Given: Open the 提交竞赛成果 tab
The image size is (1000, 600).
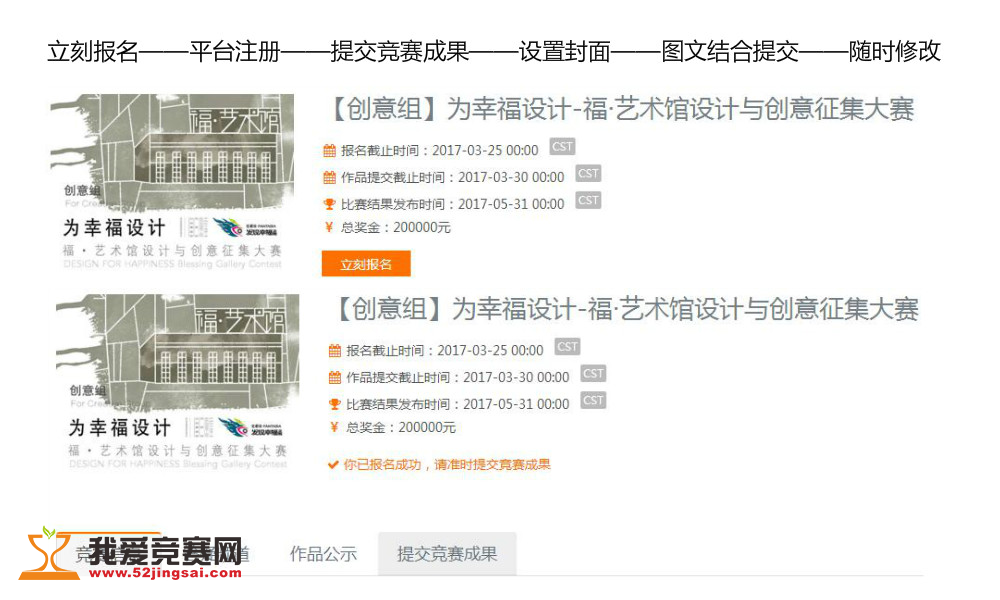Looking at the screenshot, I should point(447,554).
